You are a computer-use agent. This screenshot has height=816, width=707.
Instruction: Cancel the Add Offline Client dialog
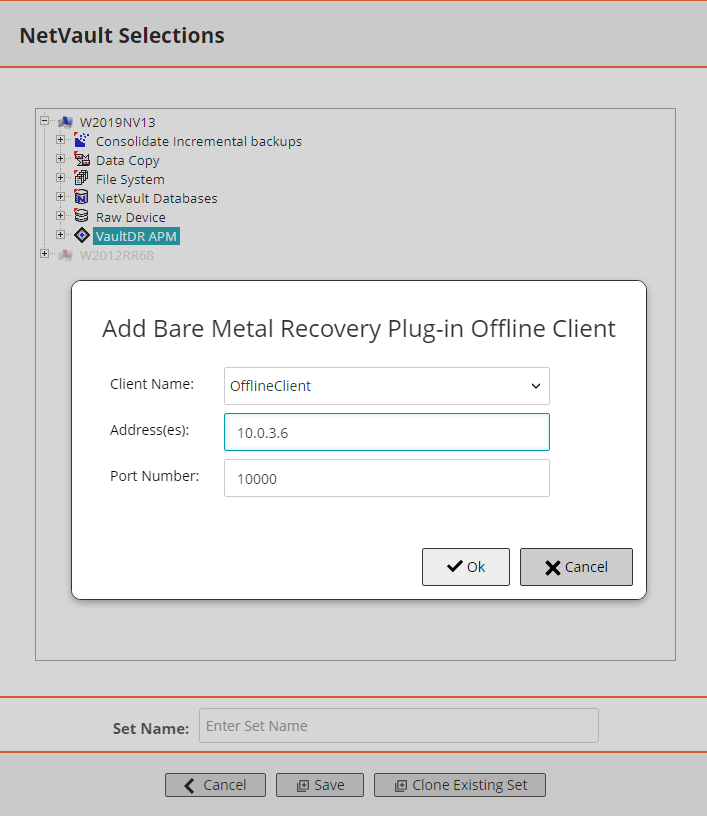(x=576, y=567)
